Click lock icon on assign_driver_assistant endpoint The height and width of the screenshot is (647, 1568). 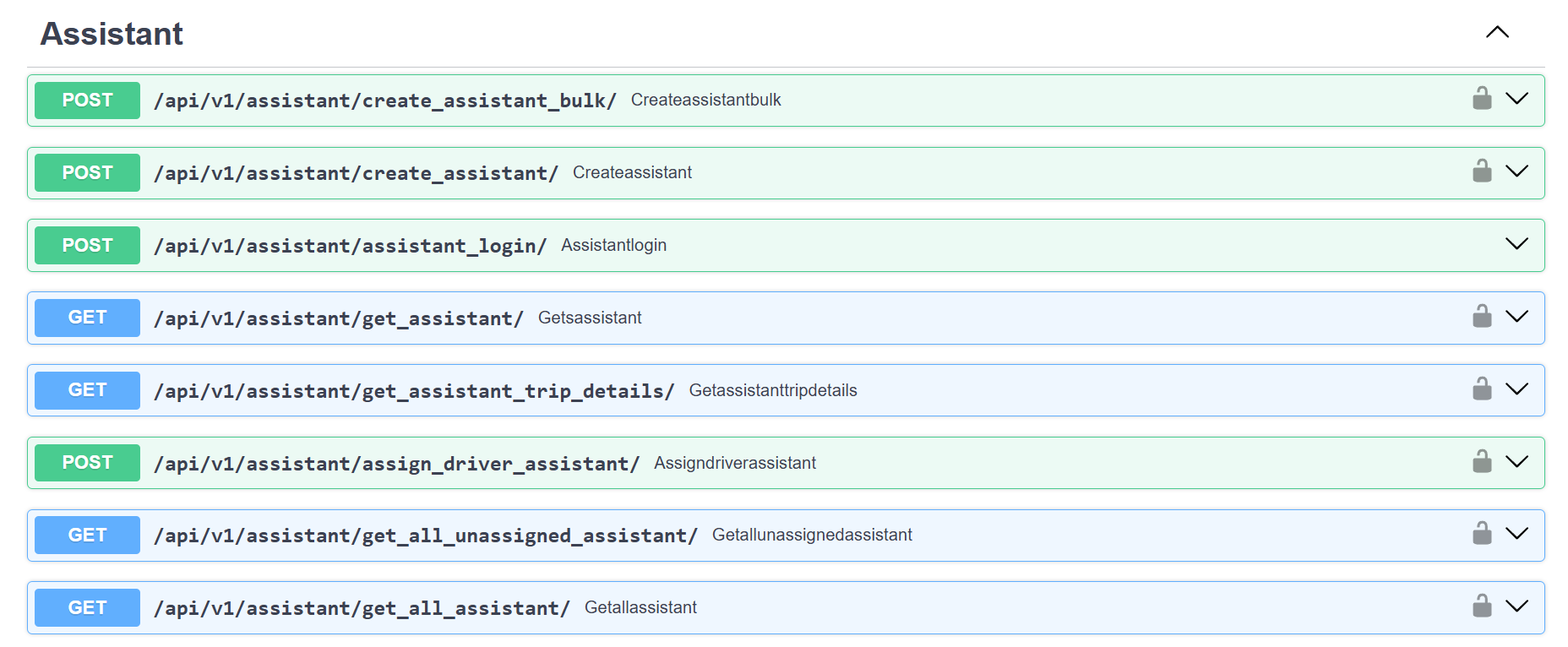point(1482,462)
